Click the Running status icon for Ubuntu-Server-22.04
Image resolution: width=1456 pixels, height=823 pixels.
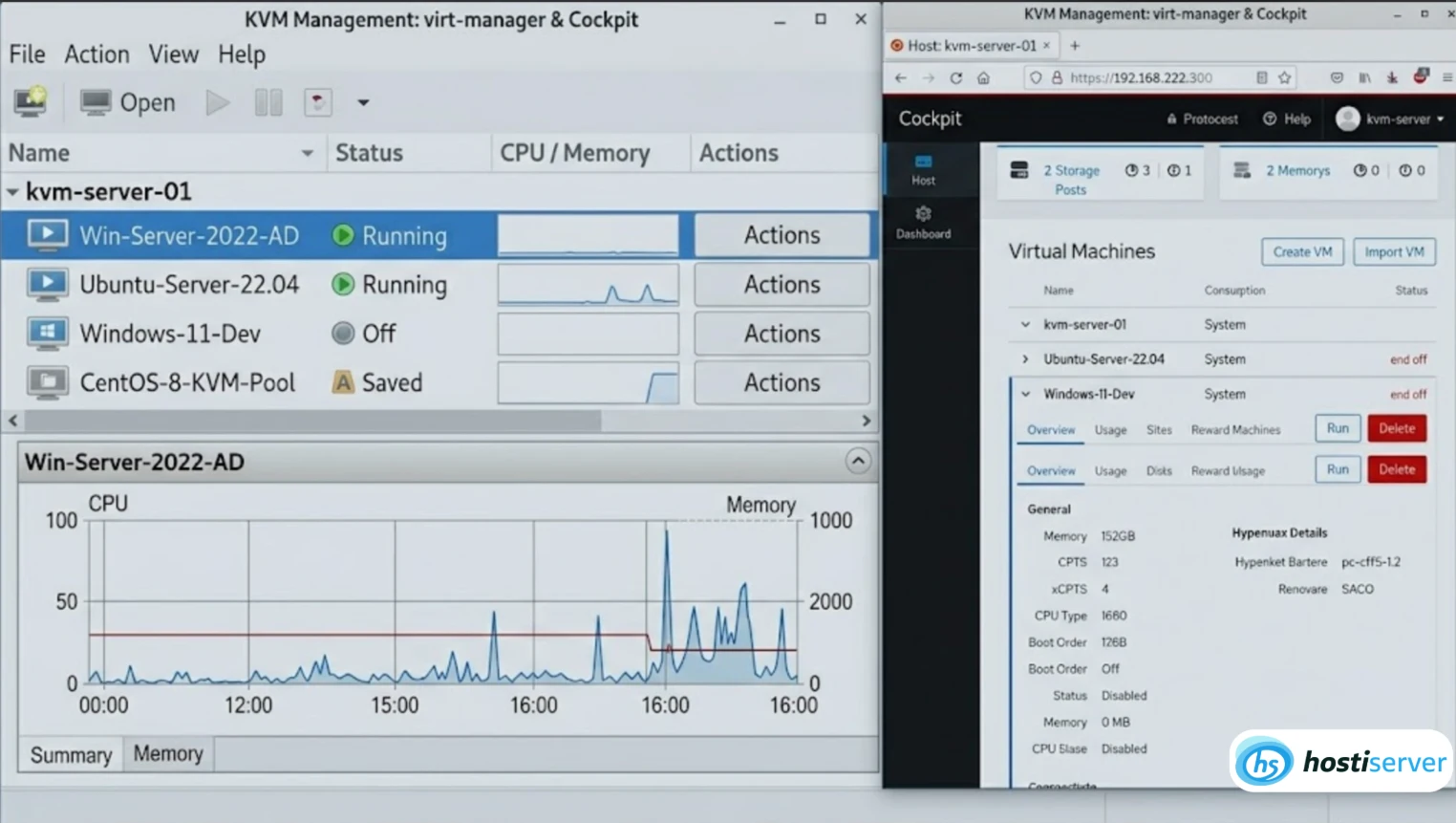pos(343,285)
